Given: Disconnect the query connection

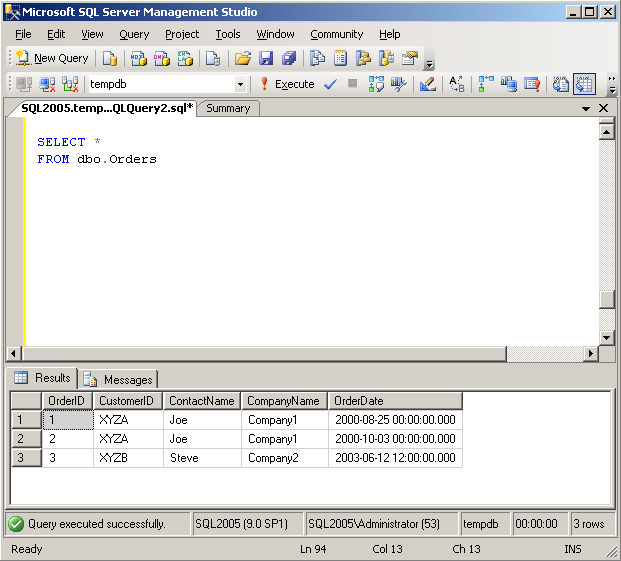Looking at the screenshot, I should (47, 84).
